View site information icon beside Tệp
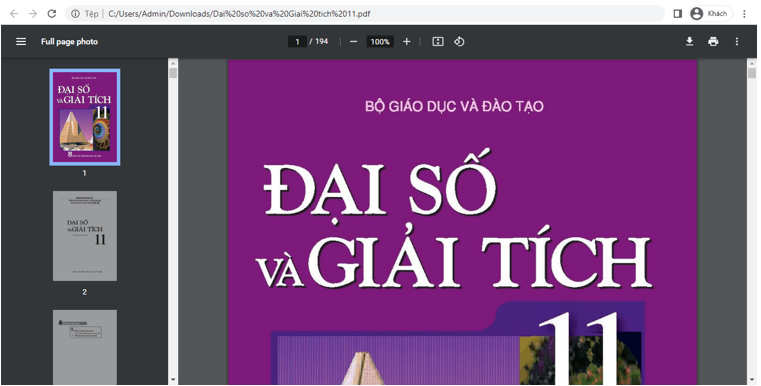The image size is (761, 386). tap(75, 14)
